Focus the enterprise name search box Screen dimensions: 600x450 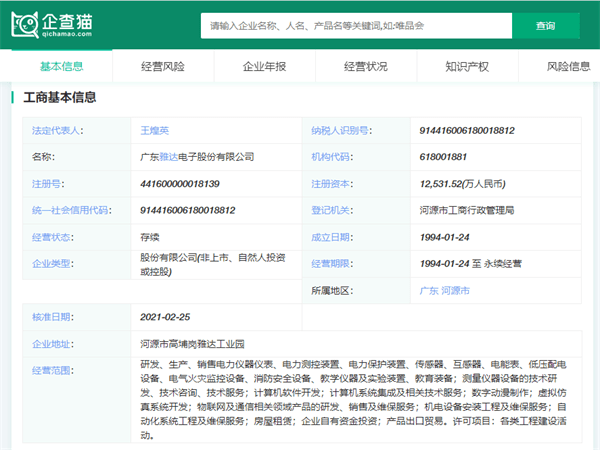(355, 26)
